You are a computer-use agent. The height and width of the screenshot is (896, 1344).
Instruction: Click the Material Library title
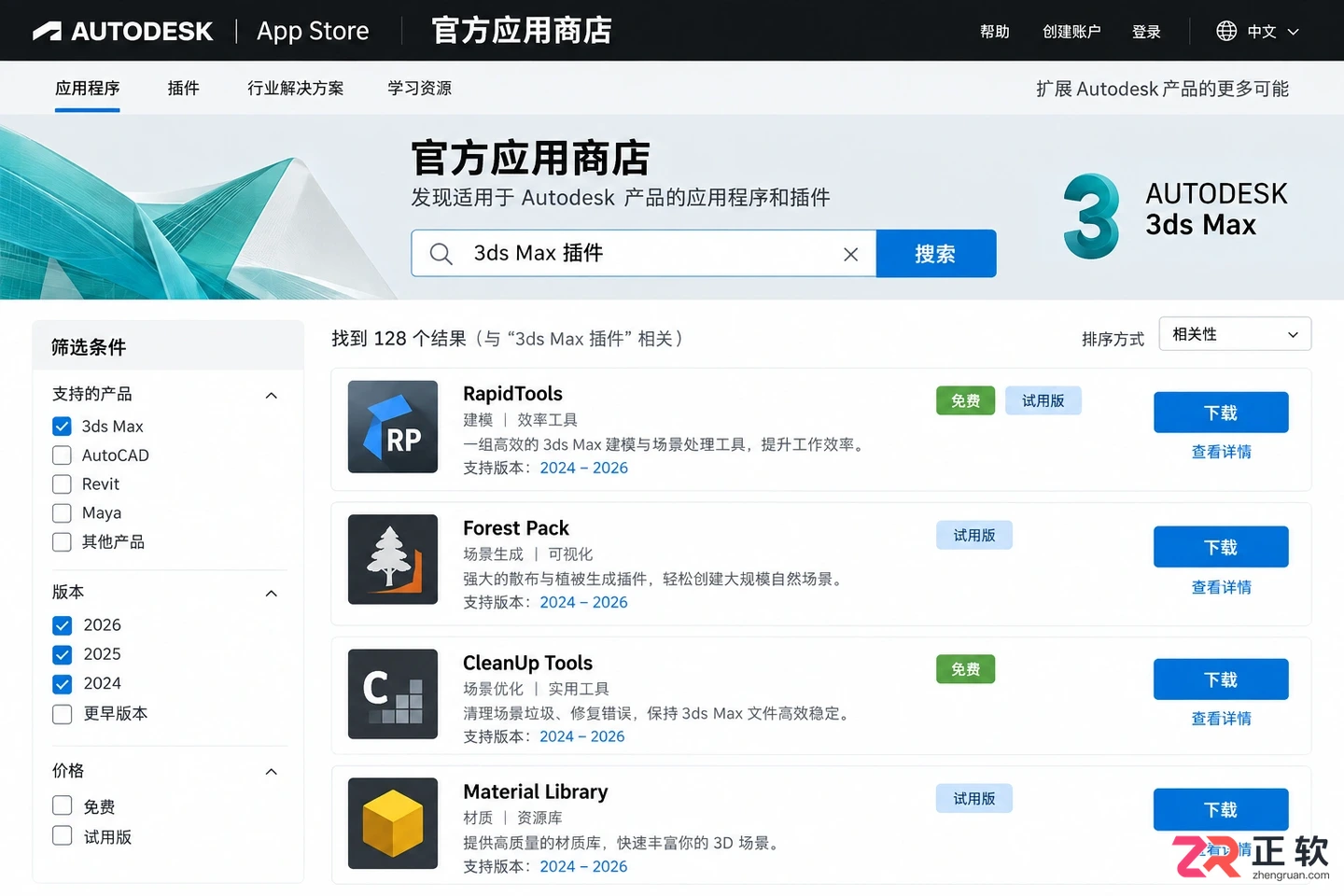tap(536, 792)
